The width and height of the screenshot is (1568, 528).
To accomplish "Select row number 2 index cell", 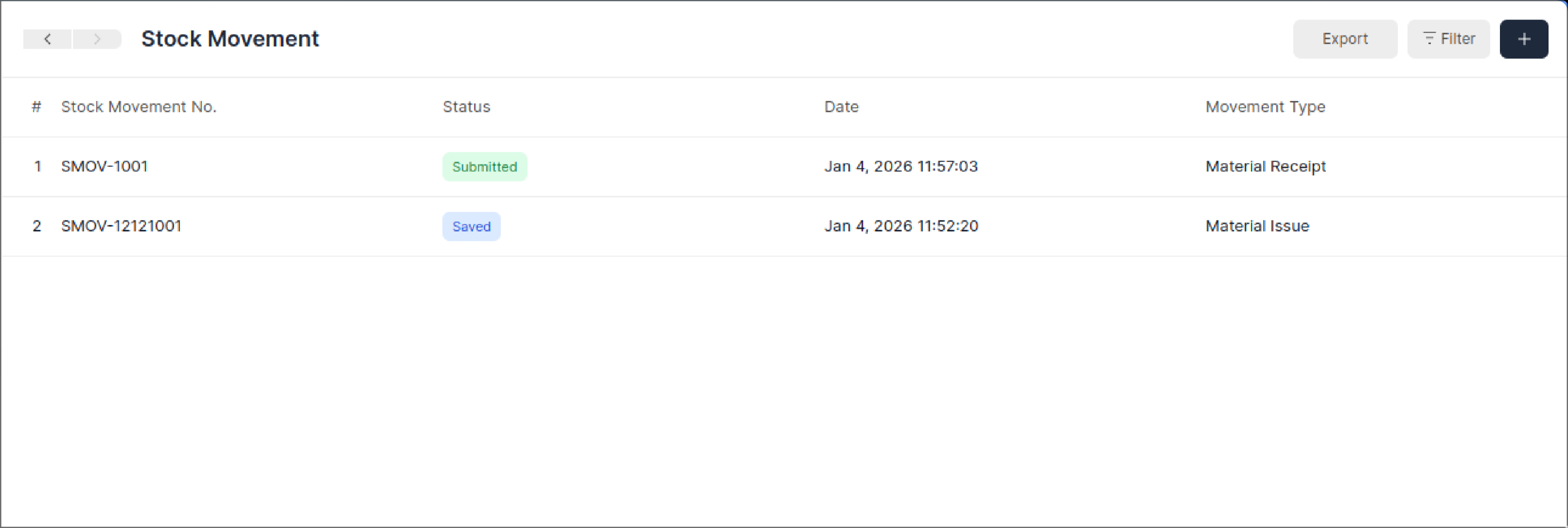I will coord(37,226).
